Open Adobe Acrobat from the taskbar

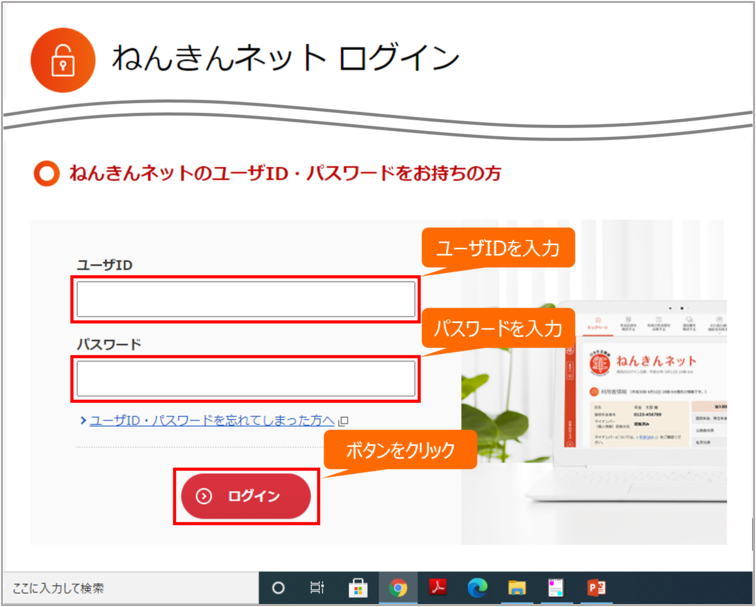(x=437, y=588)
